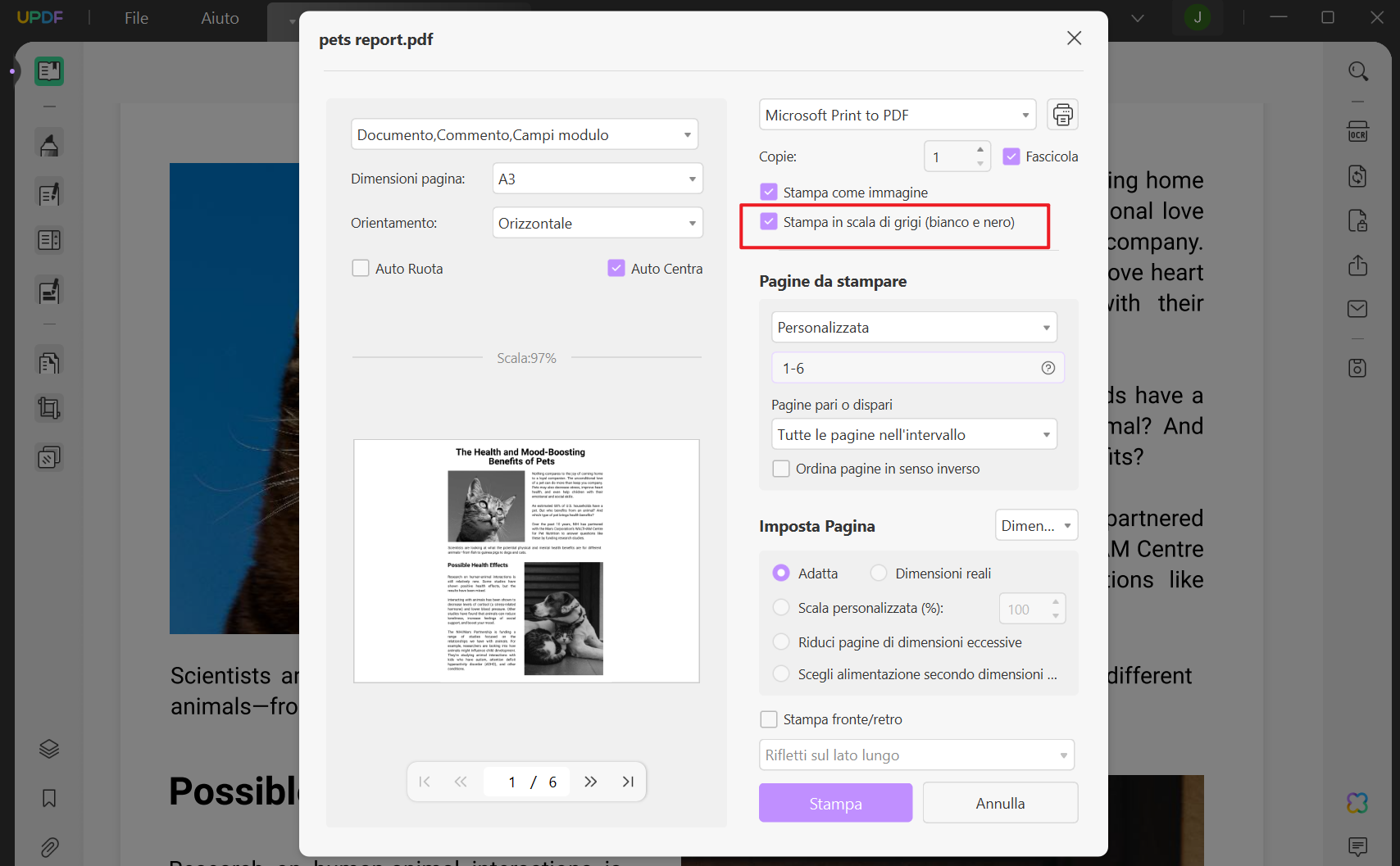Go to next page in print preview
Image resolution: width=1400 pixels, height=866 pixels.
click(x=590, y=782)
